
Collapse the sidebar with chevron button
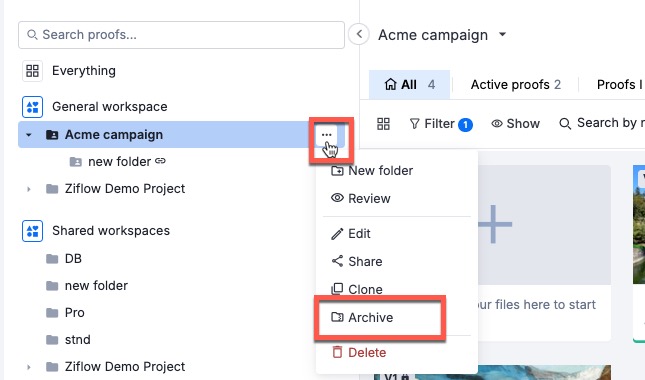(x=359, y=34)
